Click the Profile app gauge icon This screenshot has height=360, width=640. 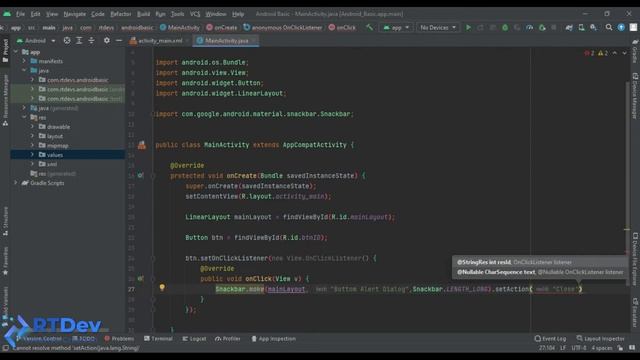coord(529,27)
